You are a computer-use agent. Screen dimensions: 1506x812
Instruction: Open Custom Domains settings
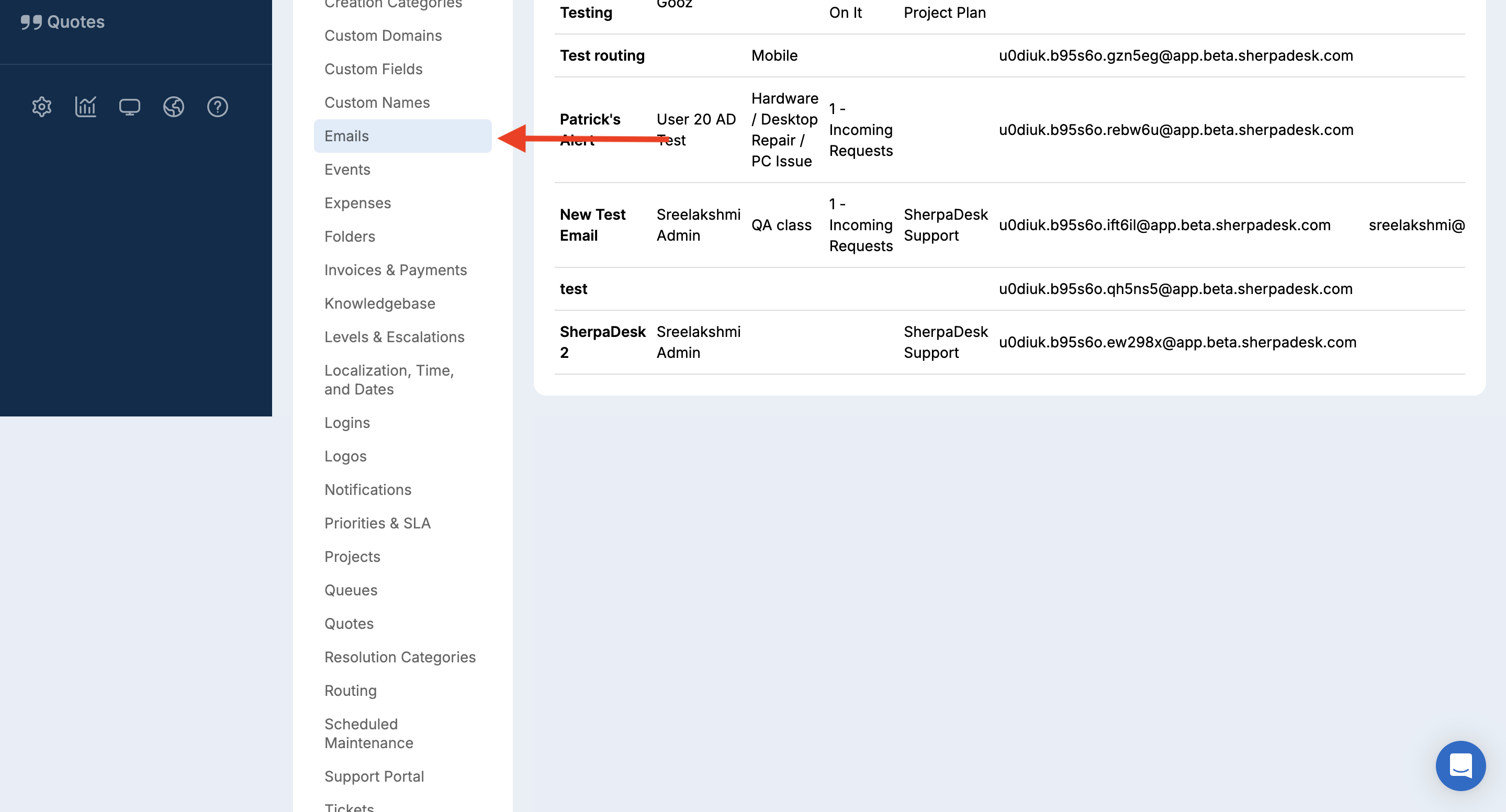383,36
